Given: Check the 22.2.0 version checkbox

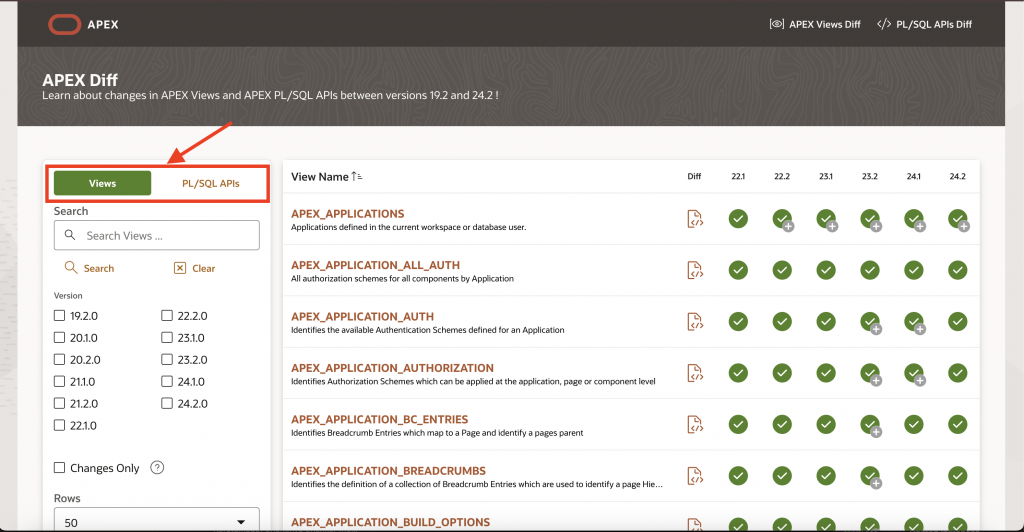Looking at the screenshot, I should click(x=167, y=316).
